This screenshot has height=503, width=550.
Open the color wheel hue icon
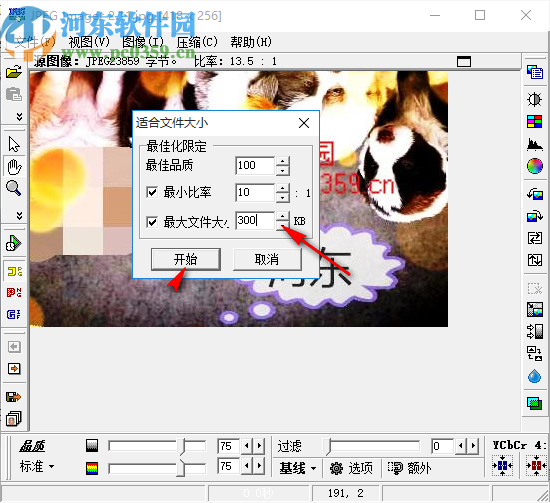pyautogui.click(x=535, y=166)
